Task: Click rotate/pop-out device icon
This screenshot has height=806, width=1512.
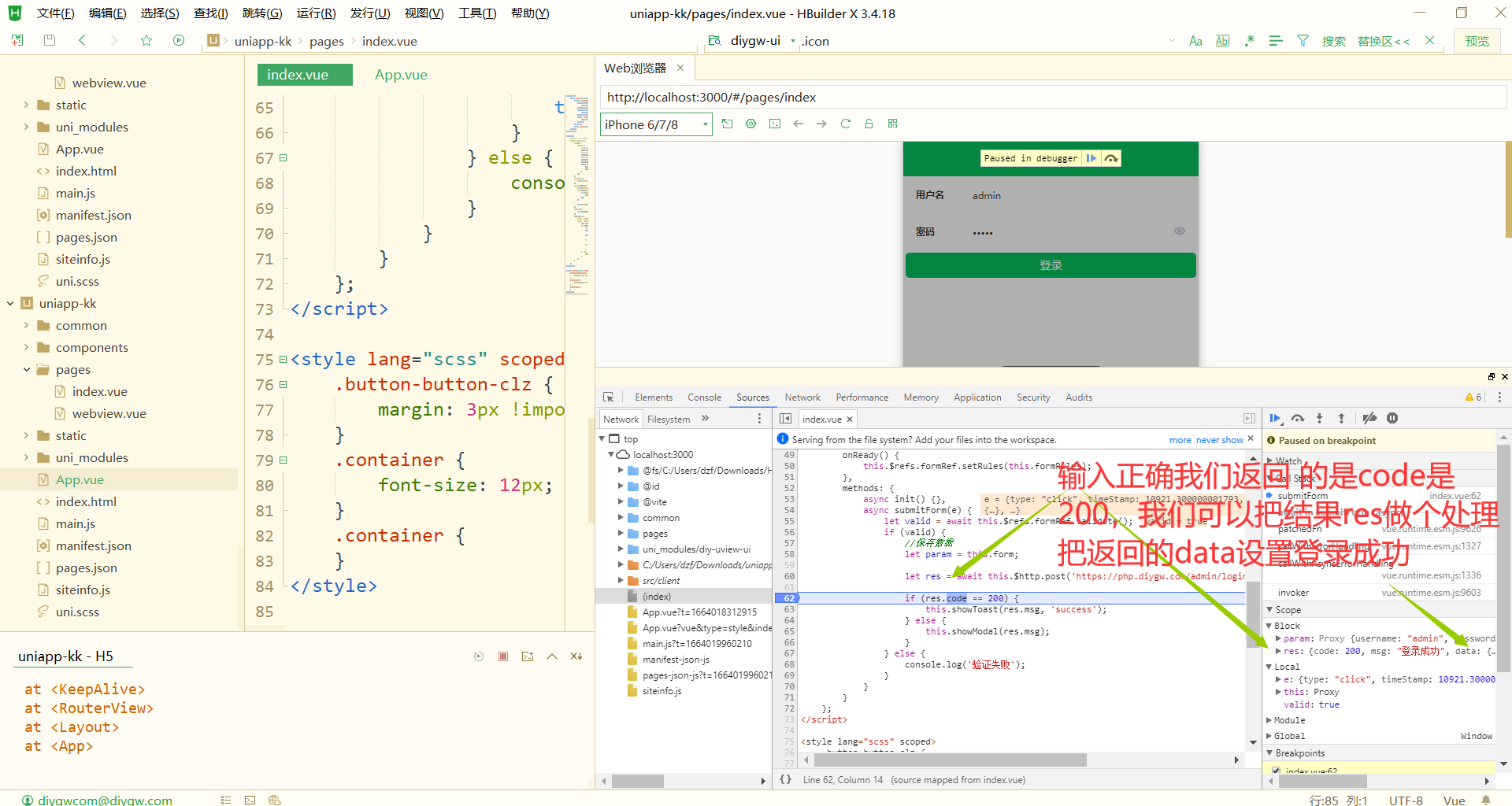Action: (728, 124)
